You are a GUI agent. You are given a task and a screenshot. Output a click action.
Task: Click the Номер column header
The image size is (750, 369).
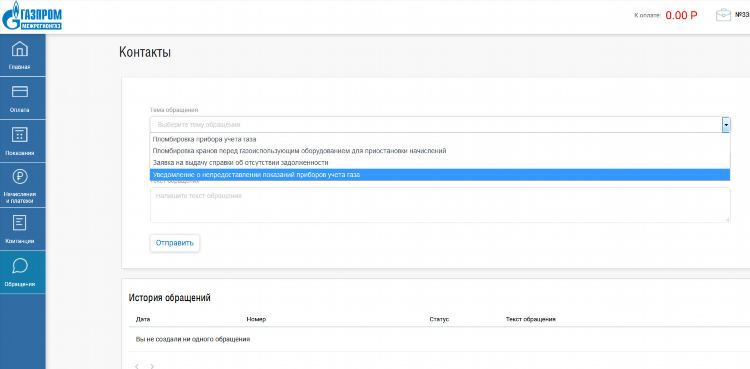256,319
